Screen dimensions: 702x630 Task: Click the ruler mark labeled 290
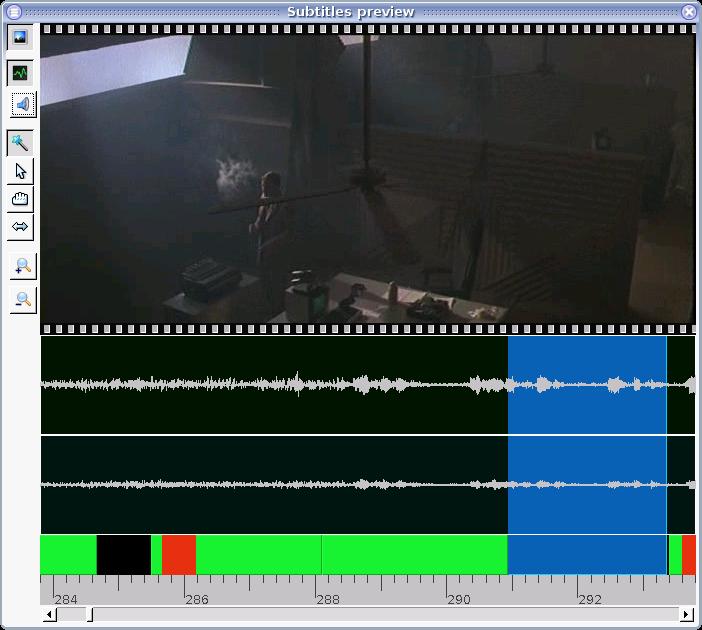pos(458,599)
